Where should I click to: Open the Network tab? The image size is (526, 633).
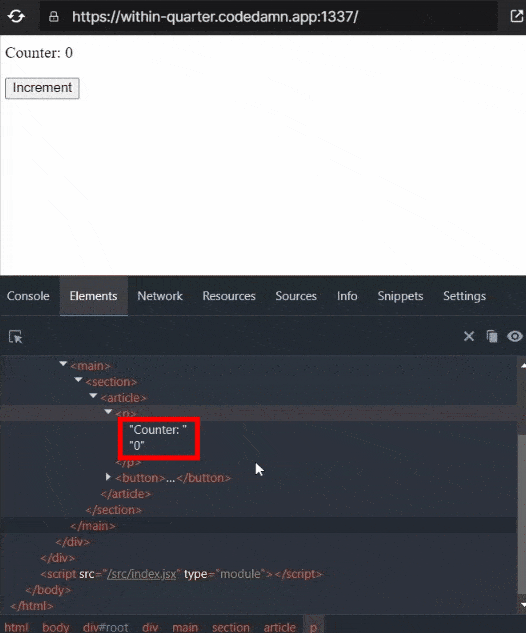(x=160, y=296)
